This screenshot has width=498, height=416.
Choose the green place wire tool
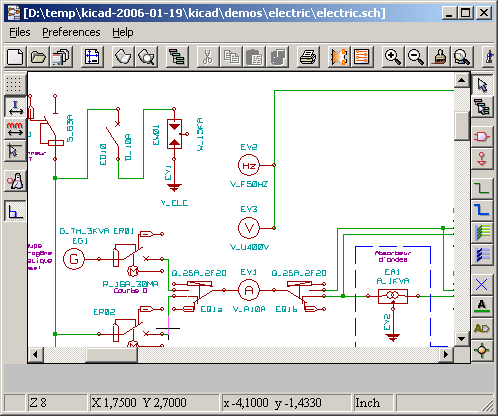(482, 188)
